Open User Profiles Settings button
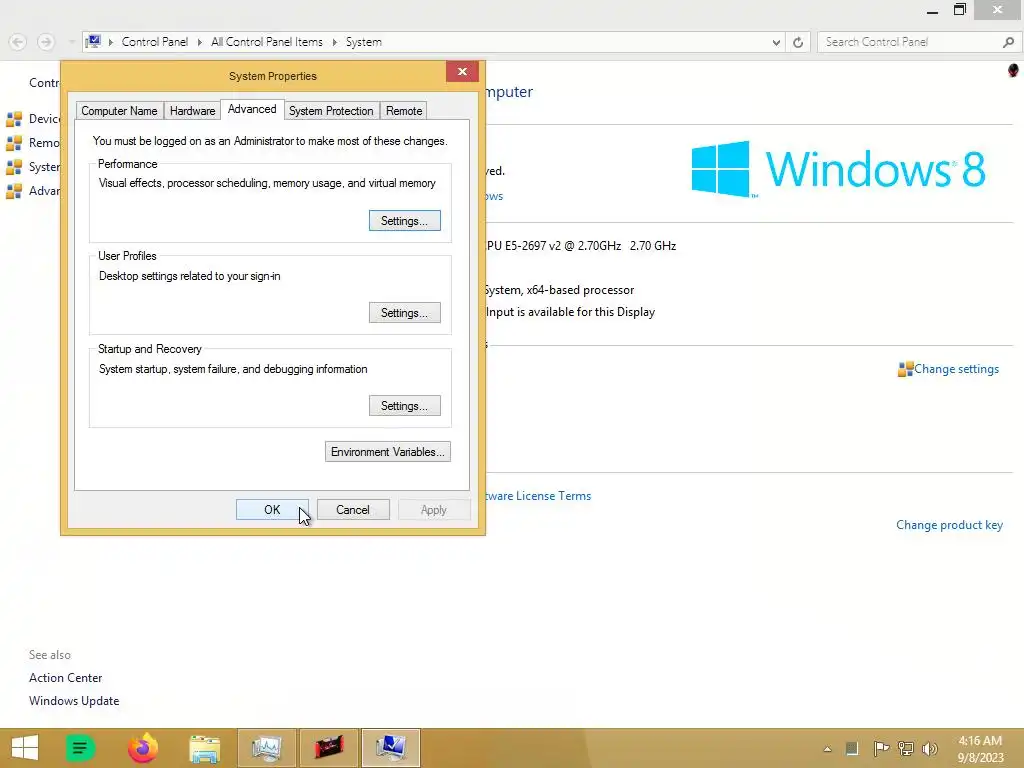Screen dimensions: 1024x768 (404, 313)
